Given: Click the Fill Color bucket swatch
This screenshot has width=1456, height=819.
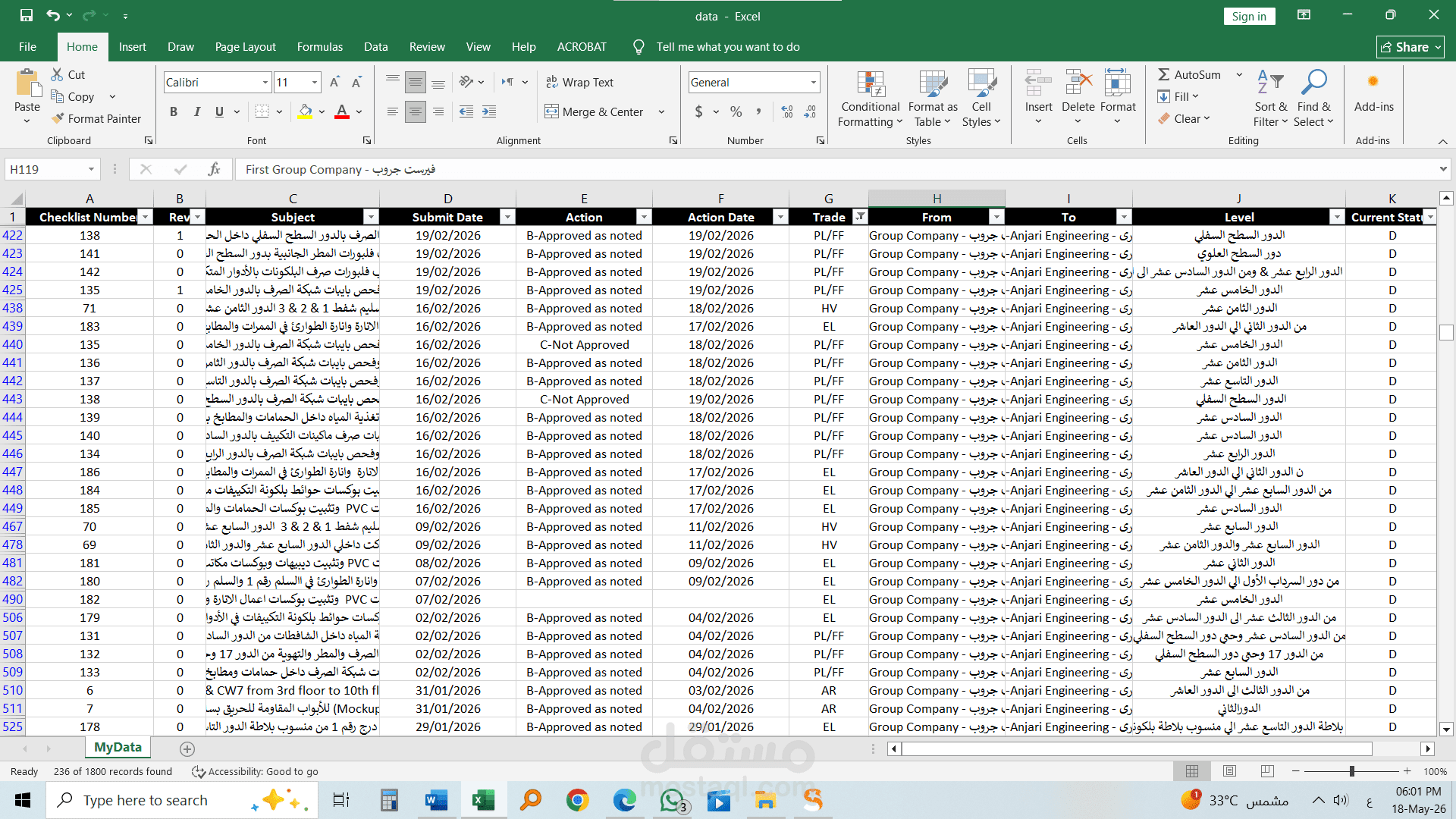Looking at the screenshot, I should point(305,111).
